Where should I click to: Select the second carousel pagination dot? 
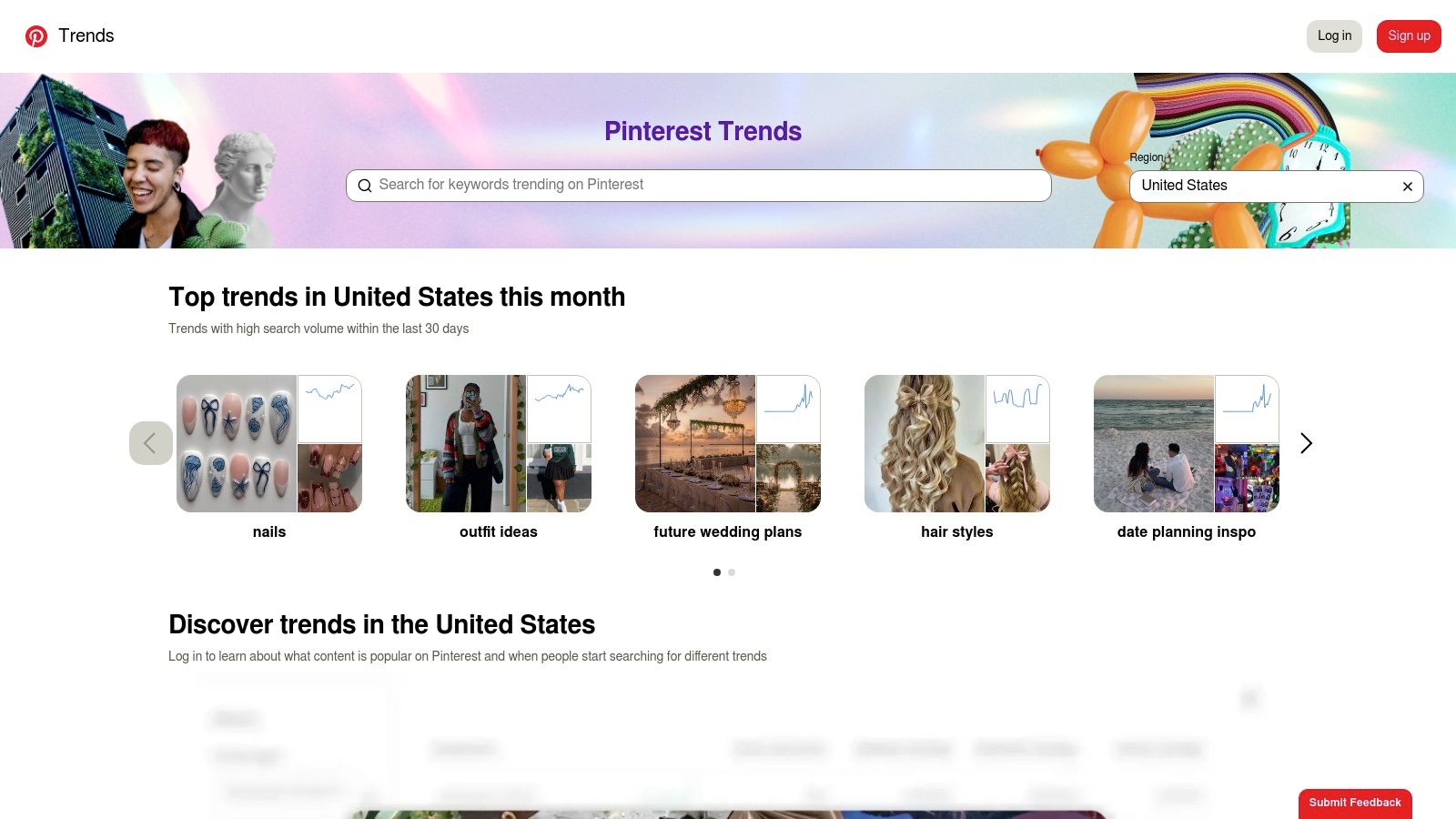732,572
